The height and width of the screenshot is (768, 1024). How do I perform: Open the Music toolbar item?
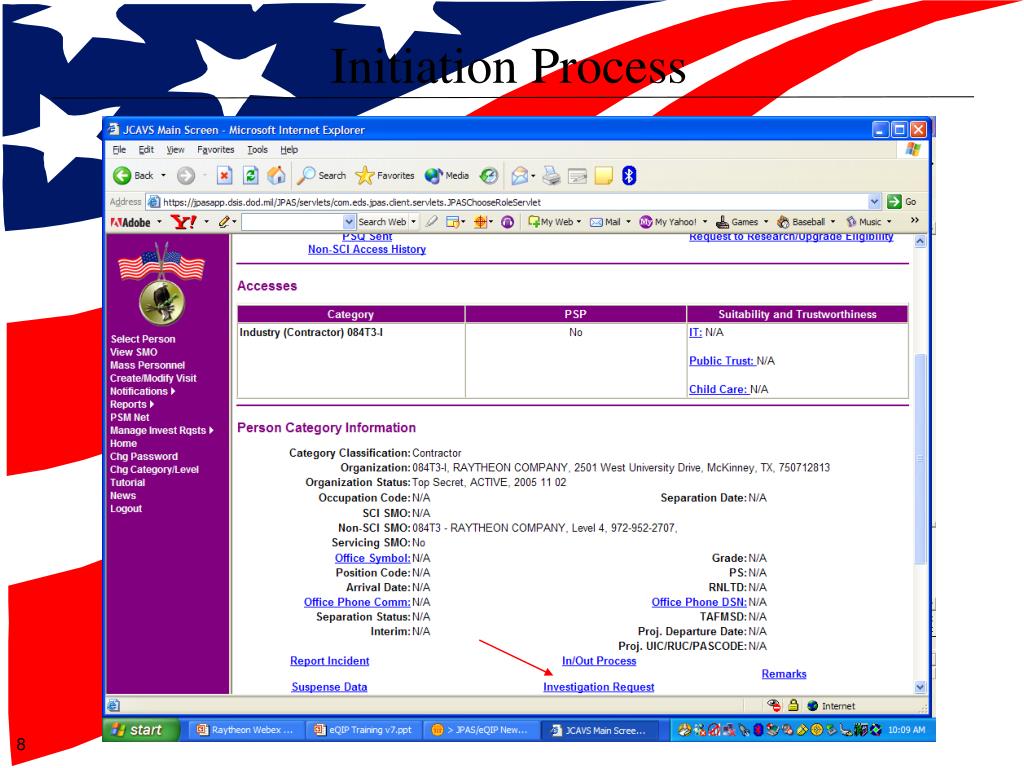[x=864, y=222]
